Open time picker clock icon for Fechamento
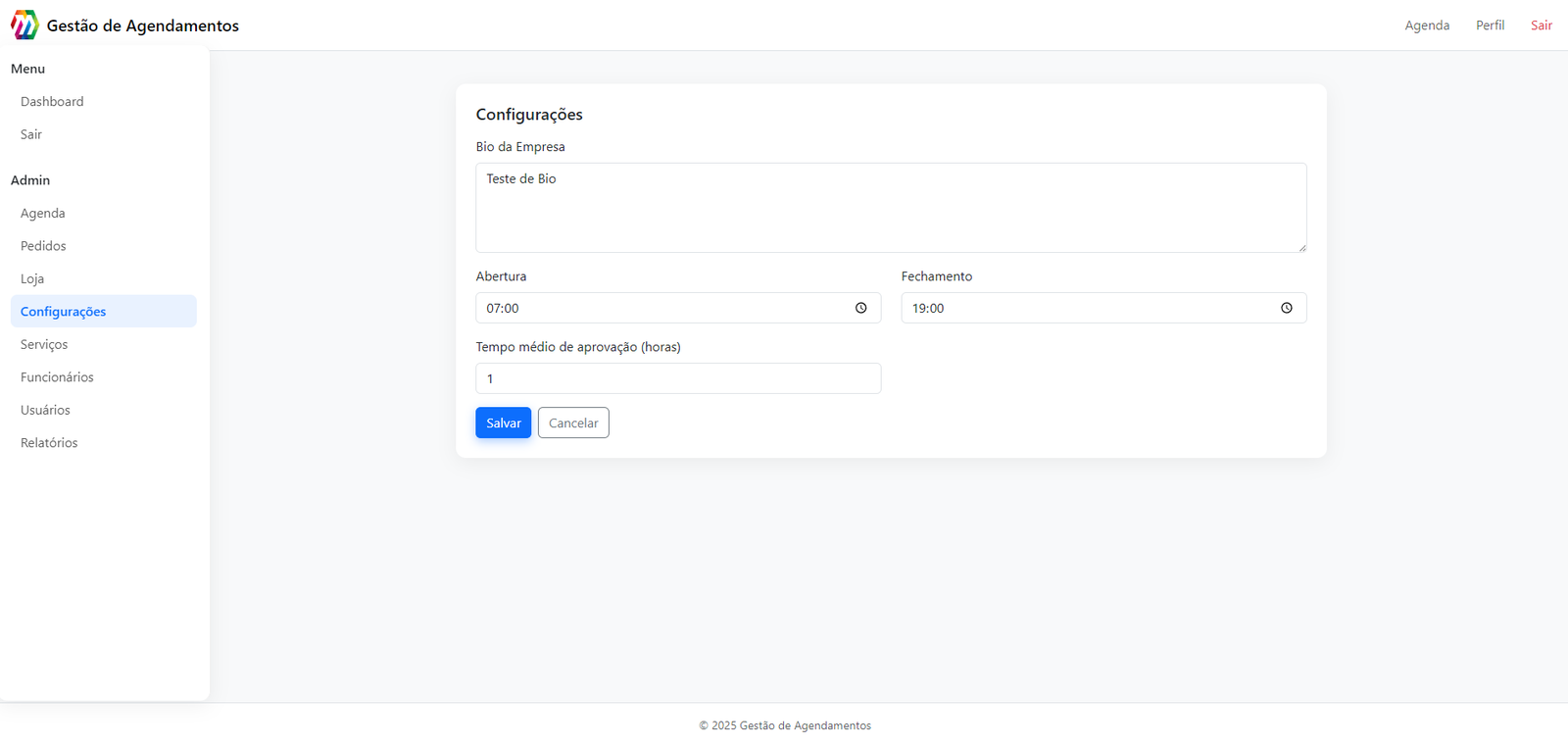 click(x=1286, y=308)
